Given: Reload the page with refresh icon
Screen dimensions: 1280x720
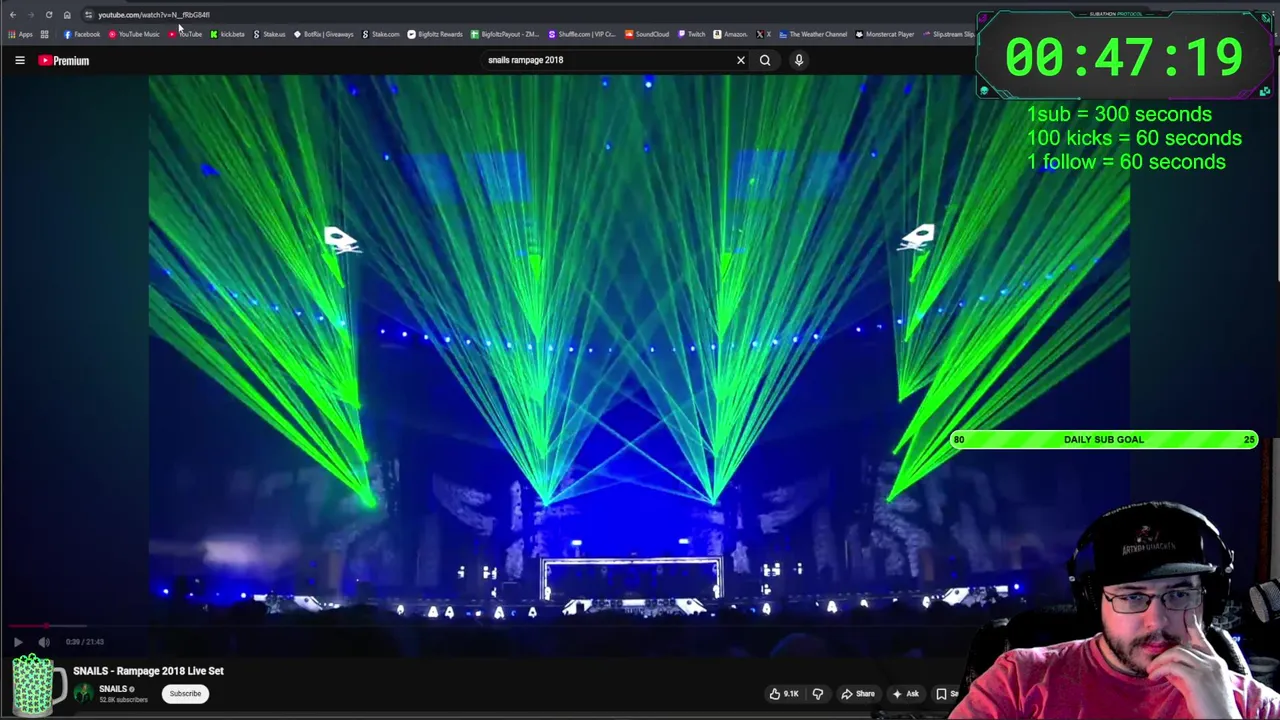Looking at the screenshot, I should coord(48,15).
